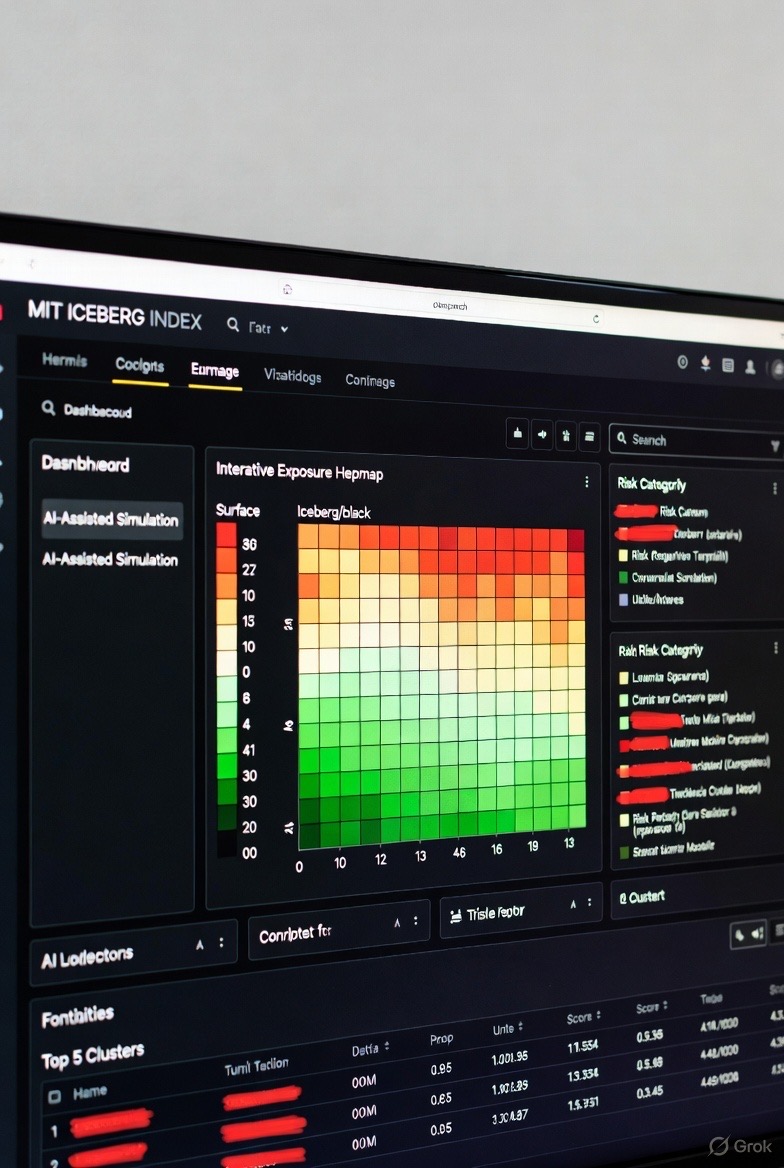Click the 0.3.45 score cell
784x1168 pixels.
[x=650, y=1093]
